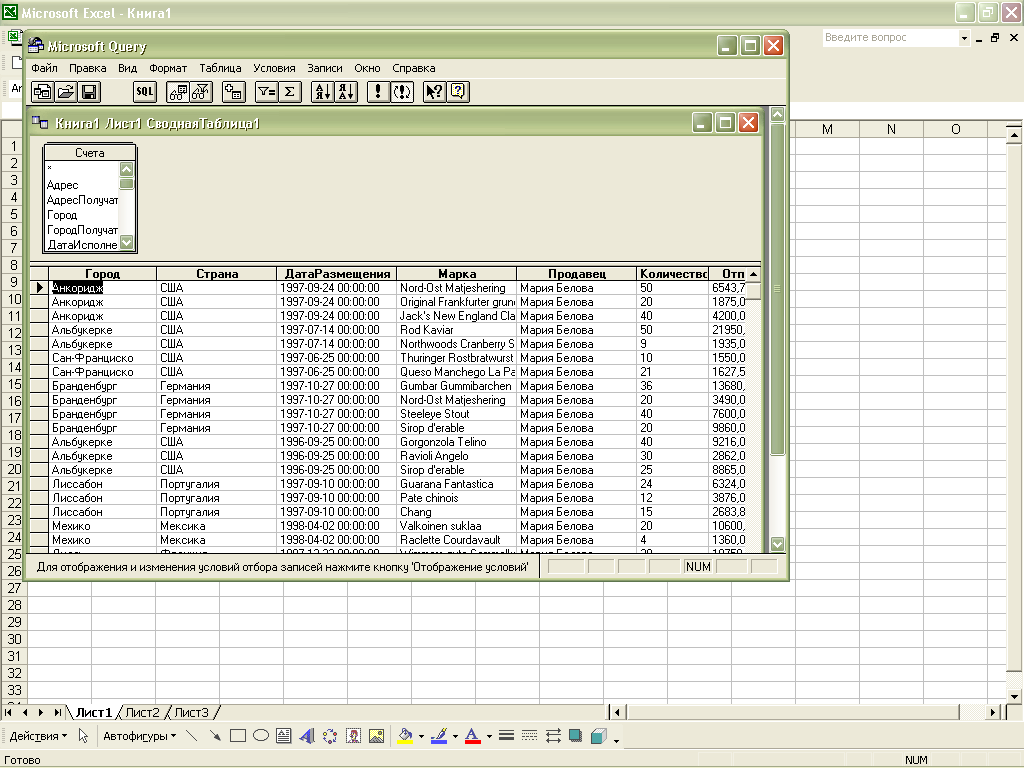Open Формат menu

168,68
